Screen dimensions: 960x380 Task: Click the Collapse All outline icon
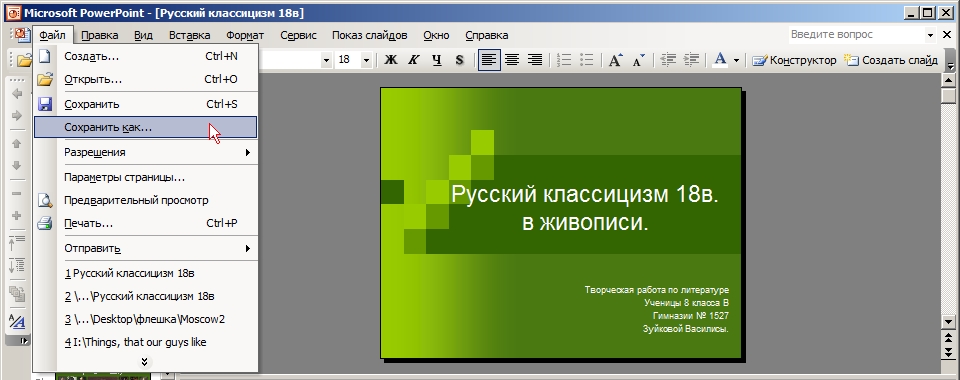pos(17,243)
